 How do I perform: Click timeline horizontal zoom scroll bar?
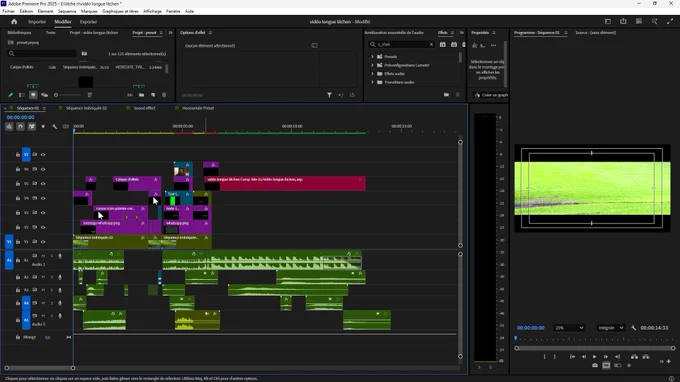pyautogui.click(x=39, y=368)
